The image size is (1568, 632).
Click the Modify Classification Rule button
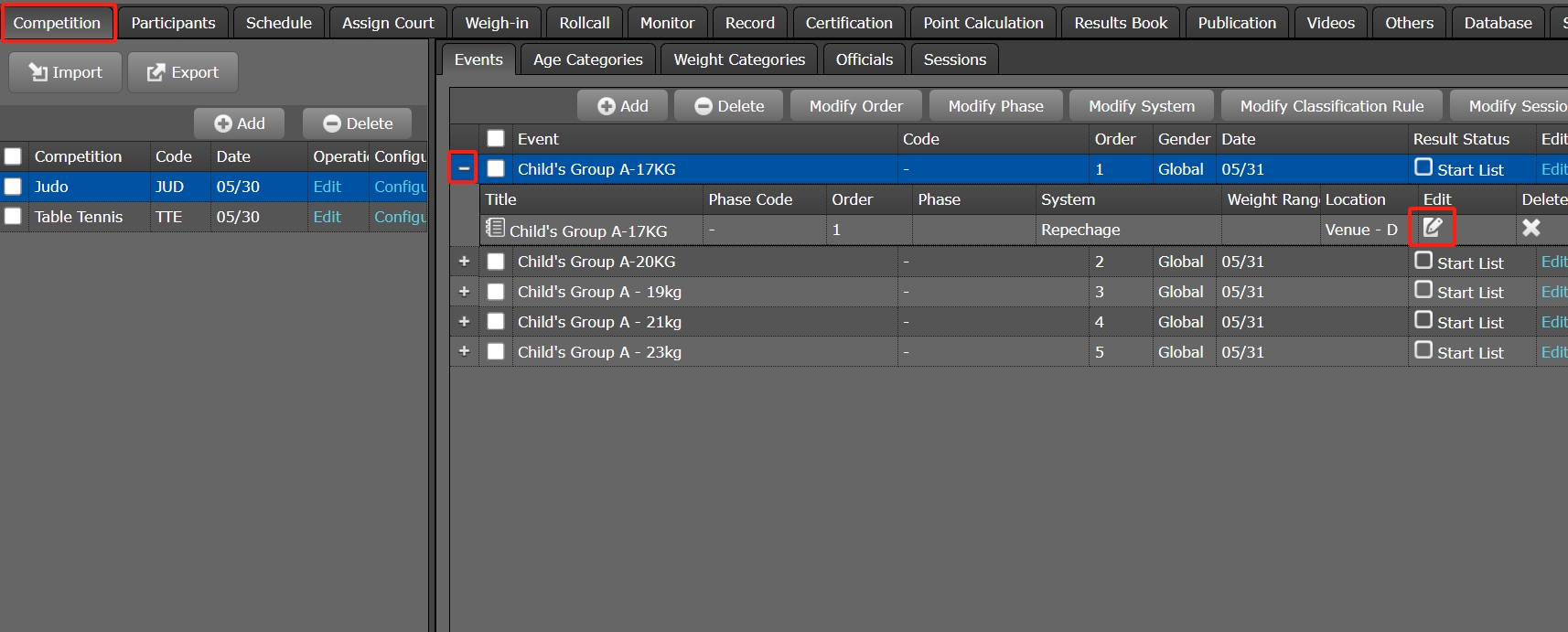(1331, 106)
